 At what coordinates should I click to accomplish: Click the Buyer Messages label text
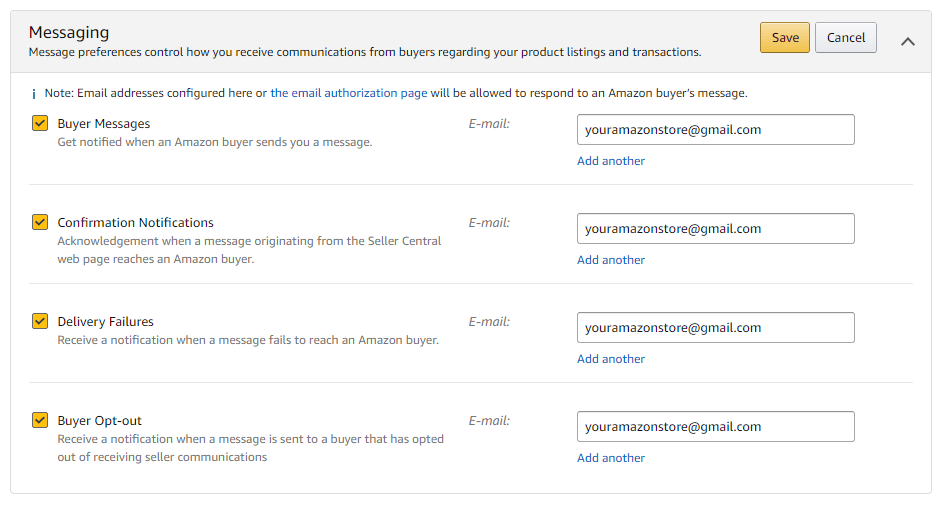coord(104,124)
